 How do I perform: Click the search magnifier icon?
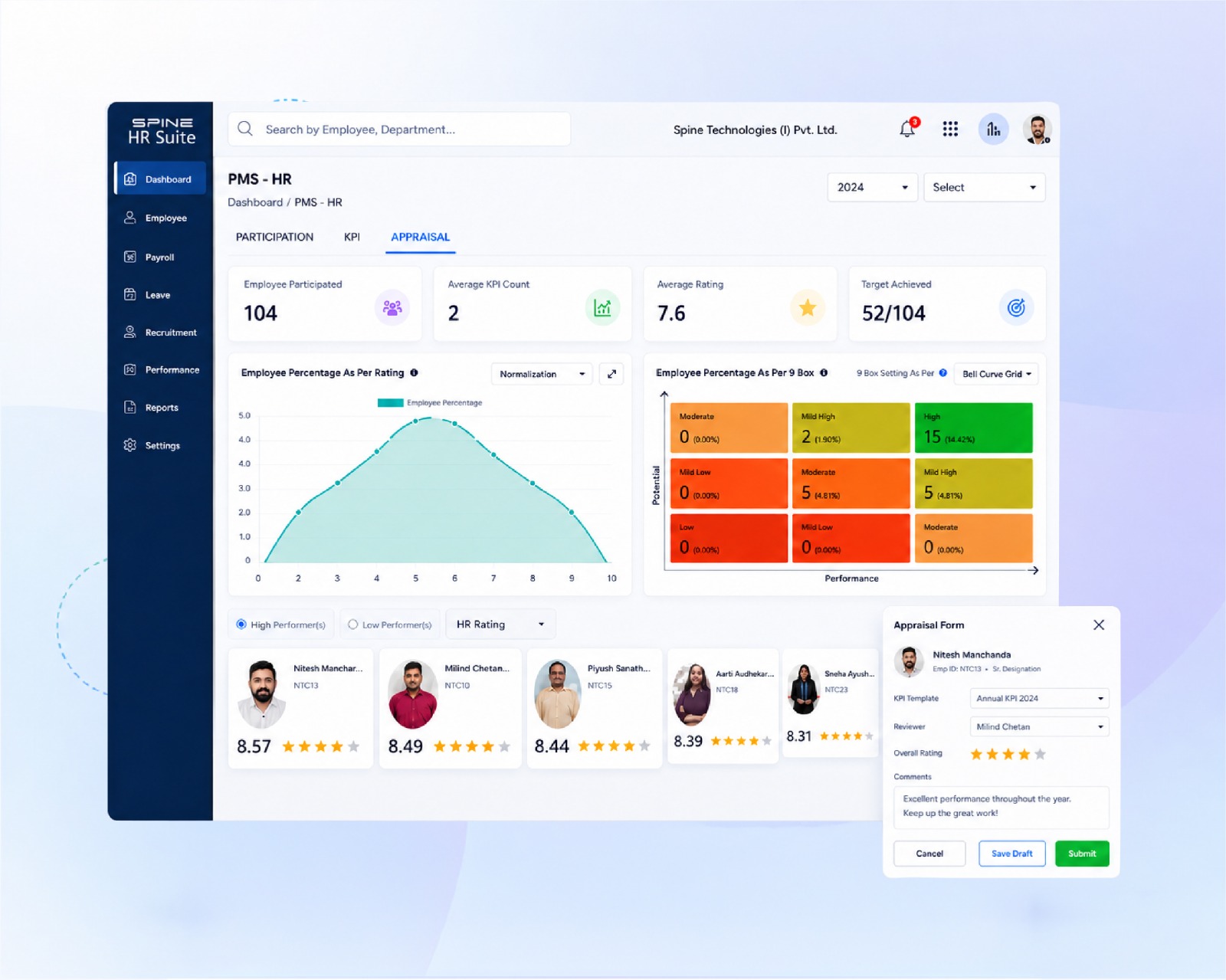pyautogui.click(x=245, y=129)
